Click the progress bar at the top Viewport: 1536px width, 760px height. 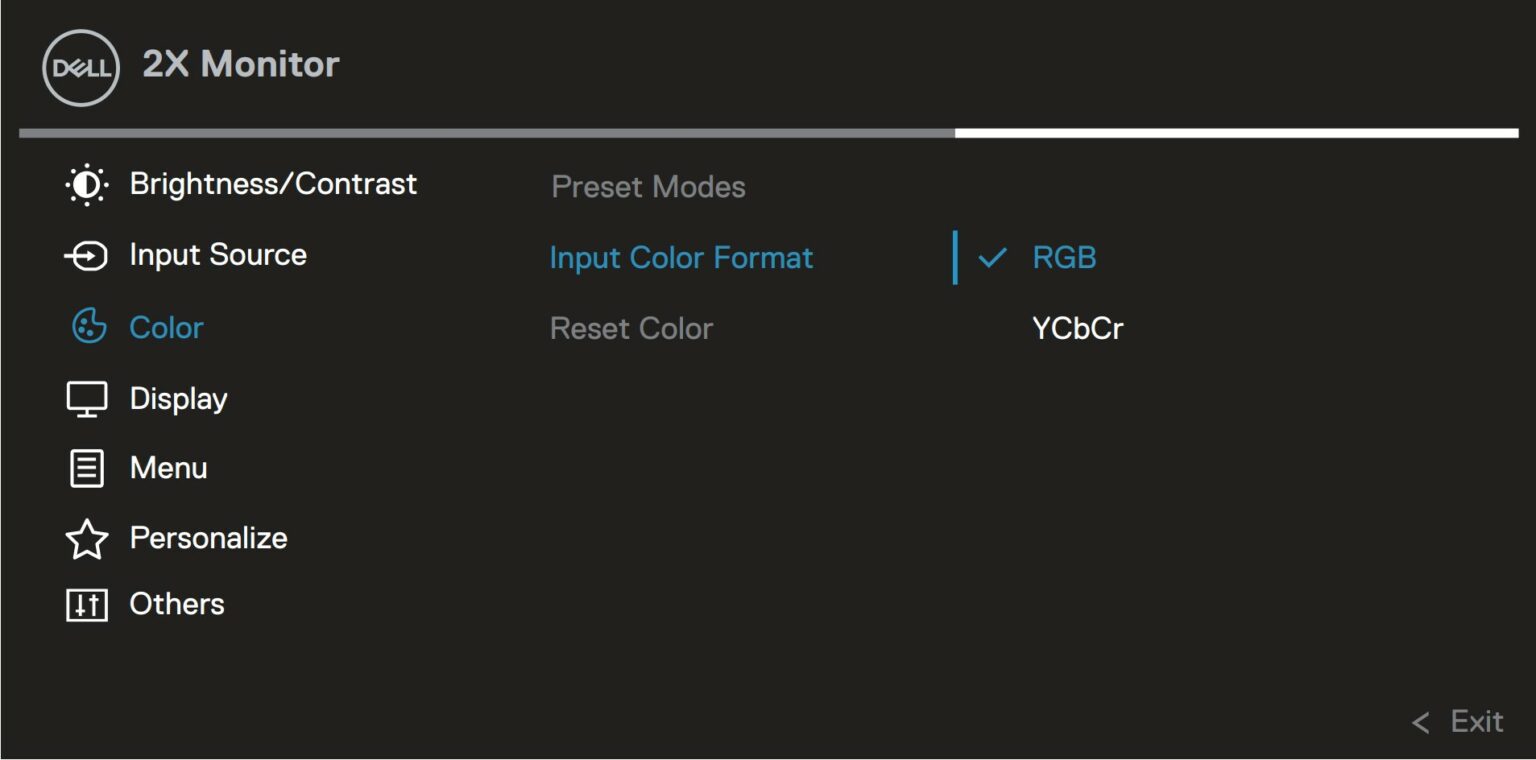[768, 129]
